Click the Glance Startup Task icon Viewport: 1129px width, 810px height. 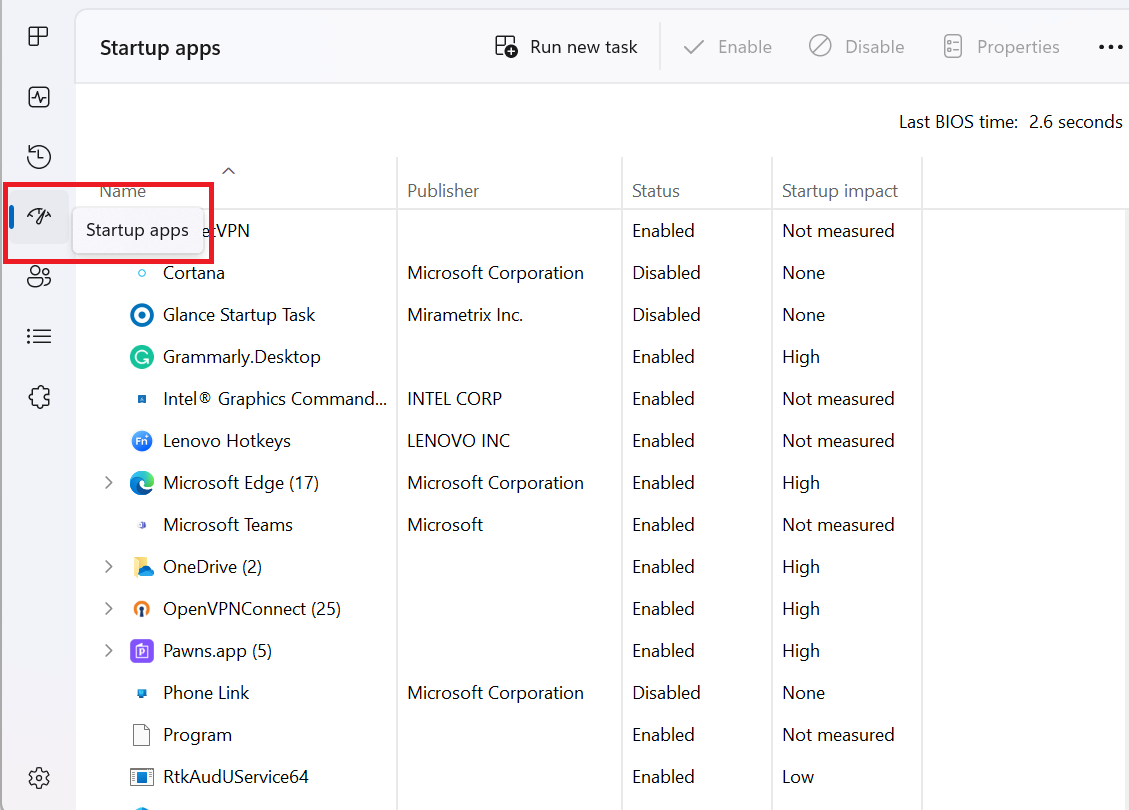[142, 315]
